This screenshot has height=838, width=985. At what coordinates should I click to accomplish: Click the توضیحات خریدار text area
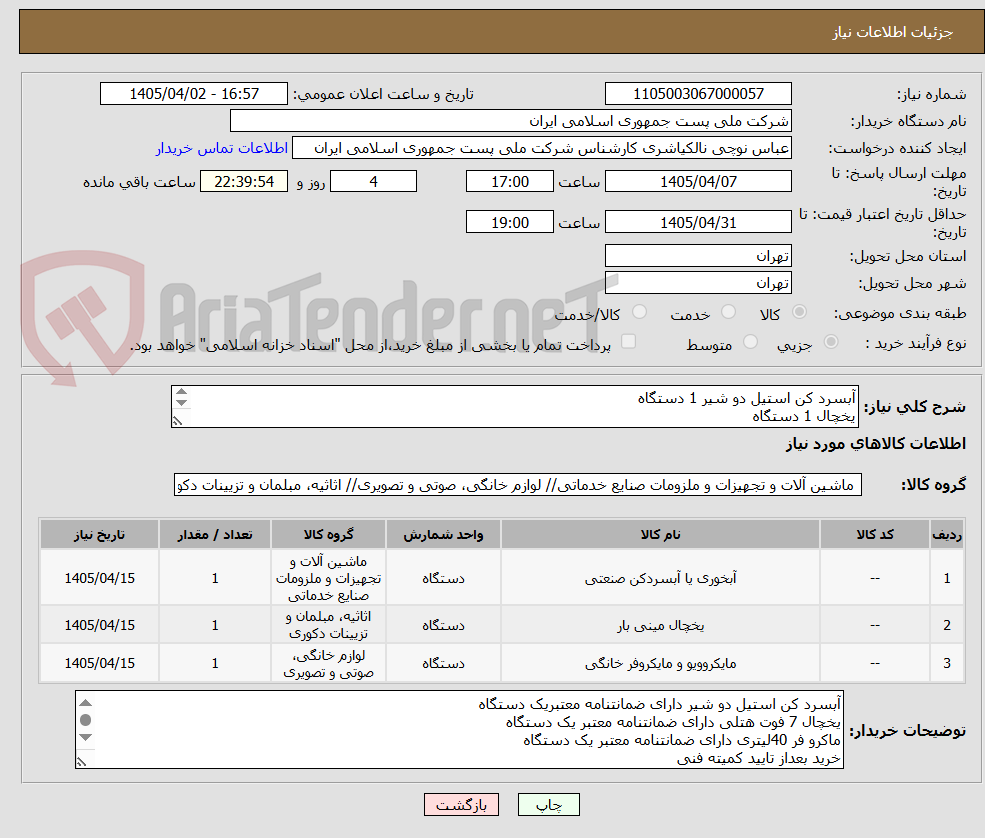point(459,730)
